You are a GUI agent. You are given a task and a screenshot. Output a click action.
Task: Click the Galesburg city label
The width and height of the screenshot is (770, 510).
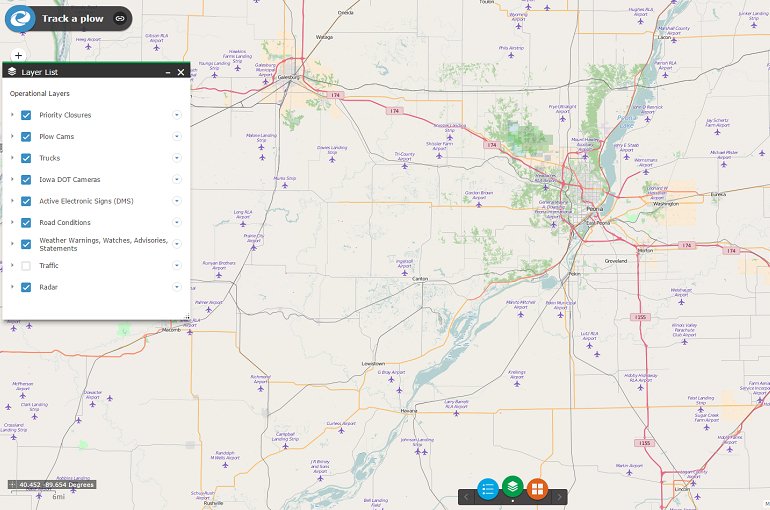288,77
